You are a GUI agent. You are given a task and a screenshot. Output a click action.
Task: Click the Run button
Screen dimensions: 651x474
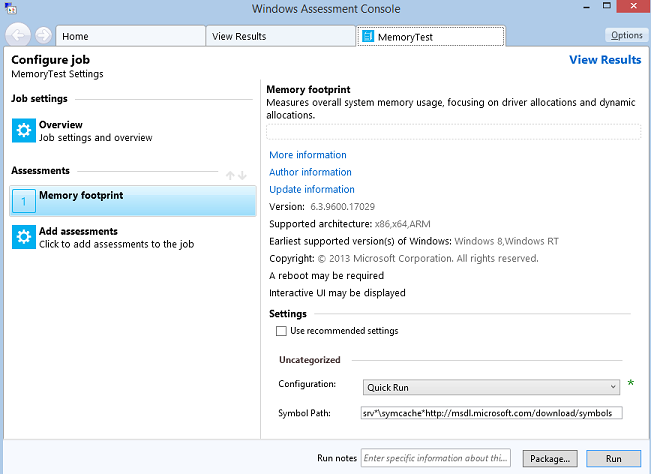[613, 459]
